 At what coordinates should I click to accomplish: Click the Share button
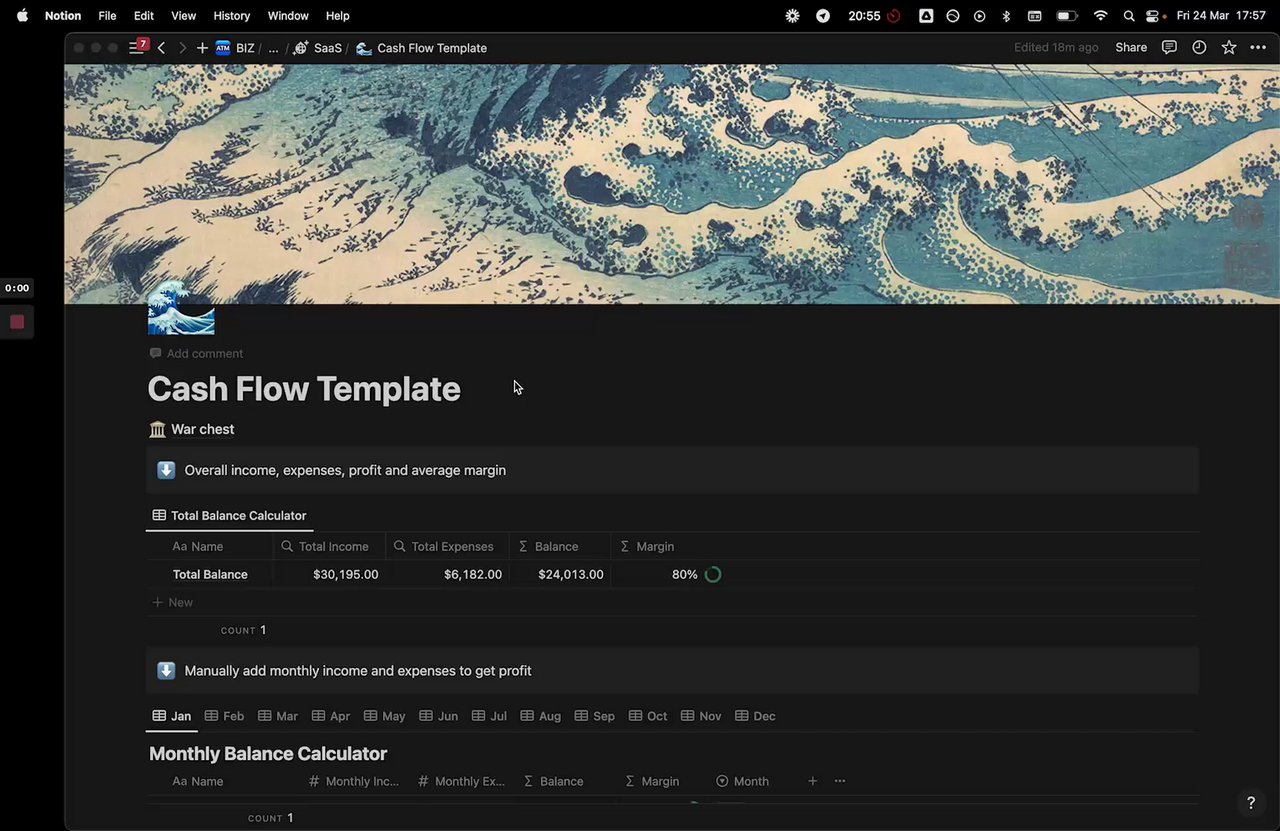click(x=1131, y=48)
